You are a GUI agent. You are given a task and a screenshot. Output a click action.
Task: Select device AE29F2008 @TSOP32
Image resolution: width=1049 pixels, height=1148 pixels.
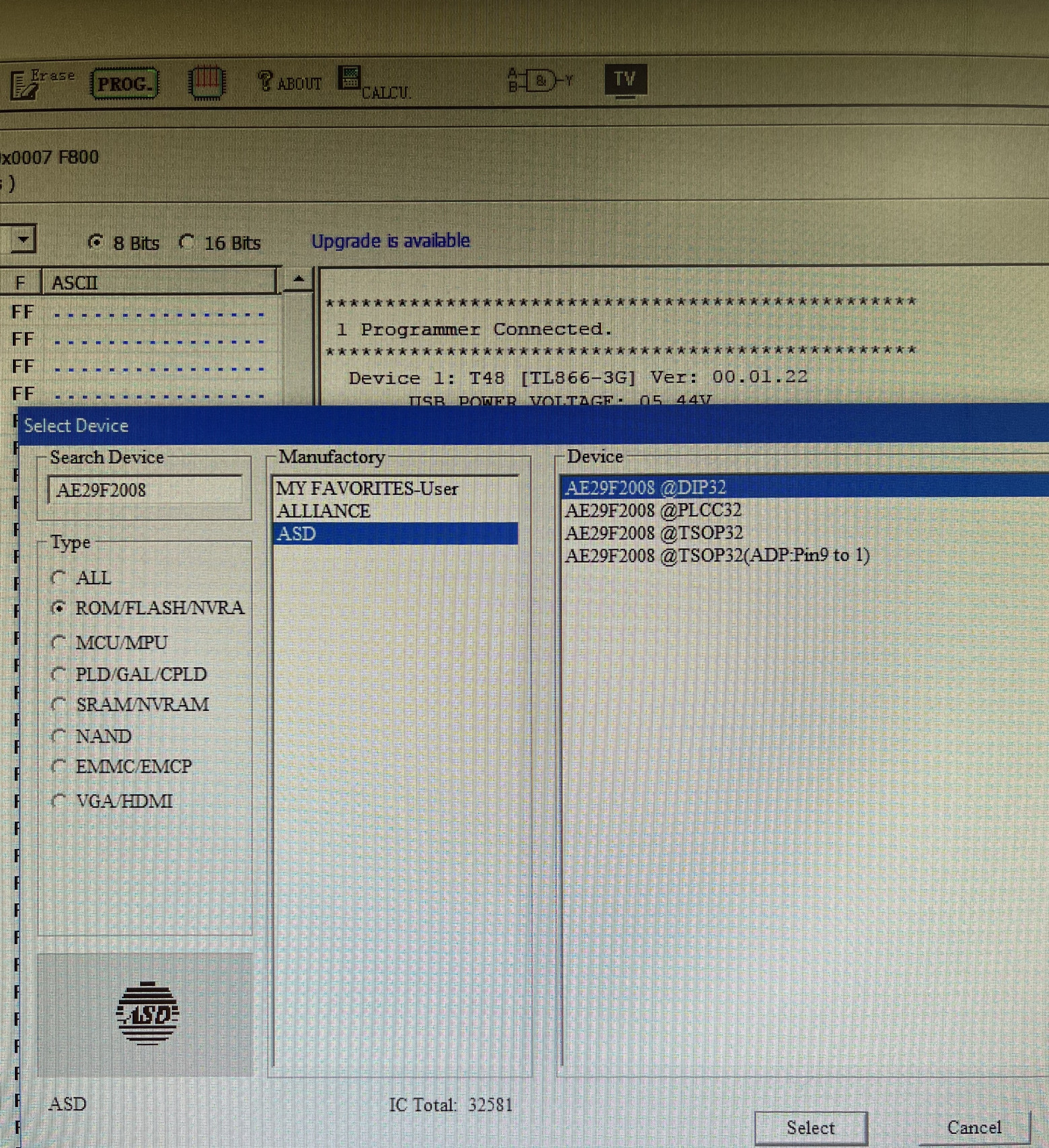(x=805, y=533)
